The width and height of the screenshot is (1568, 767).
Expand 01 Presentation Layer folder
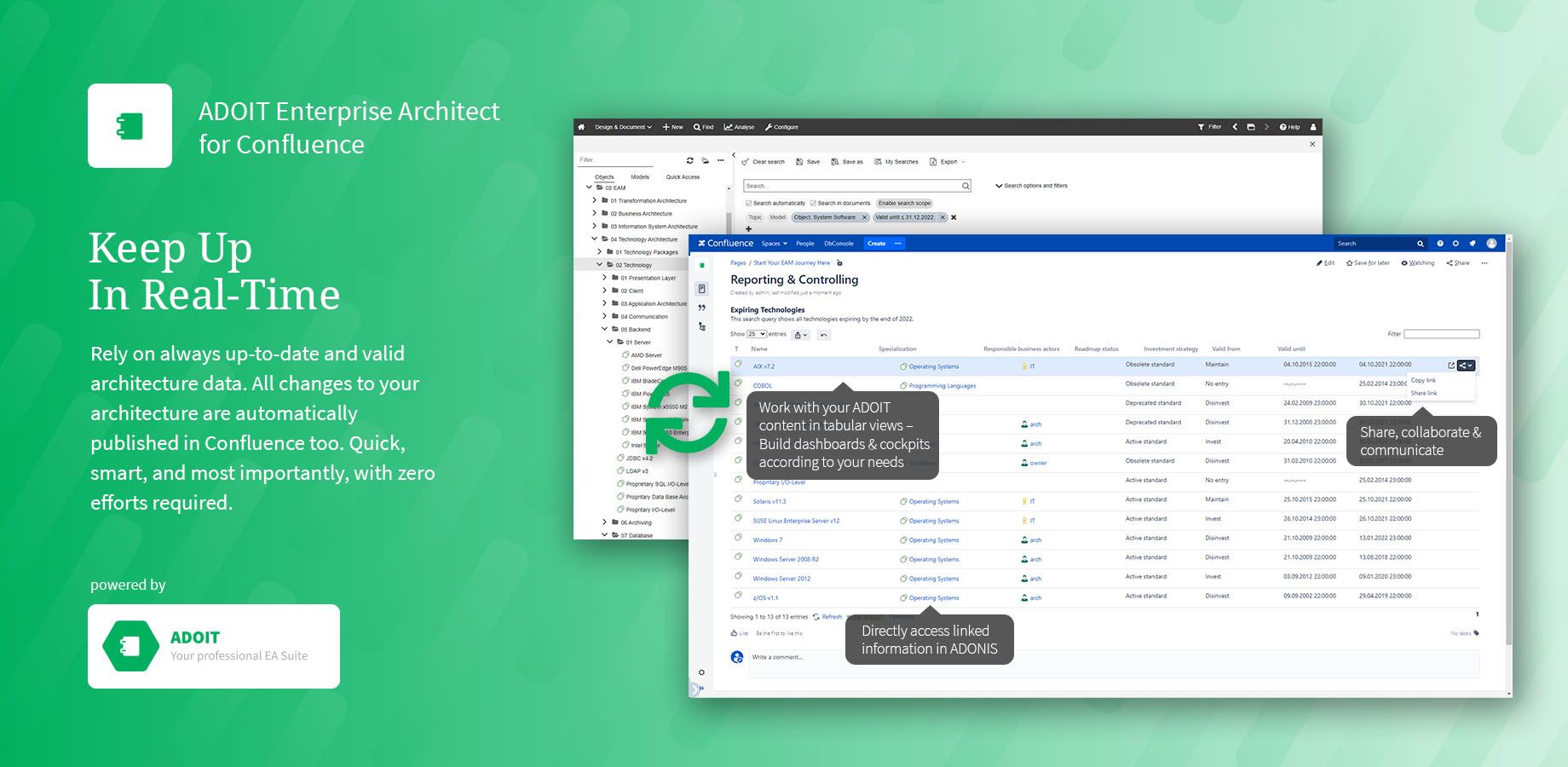click(x=605, y=277)
